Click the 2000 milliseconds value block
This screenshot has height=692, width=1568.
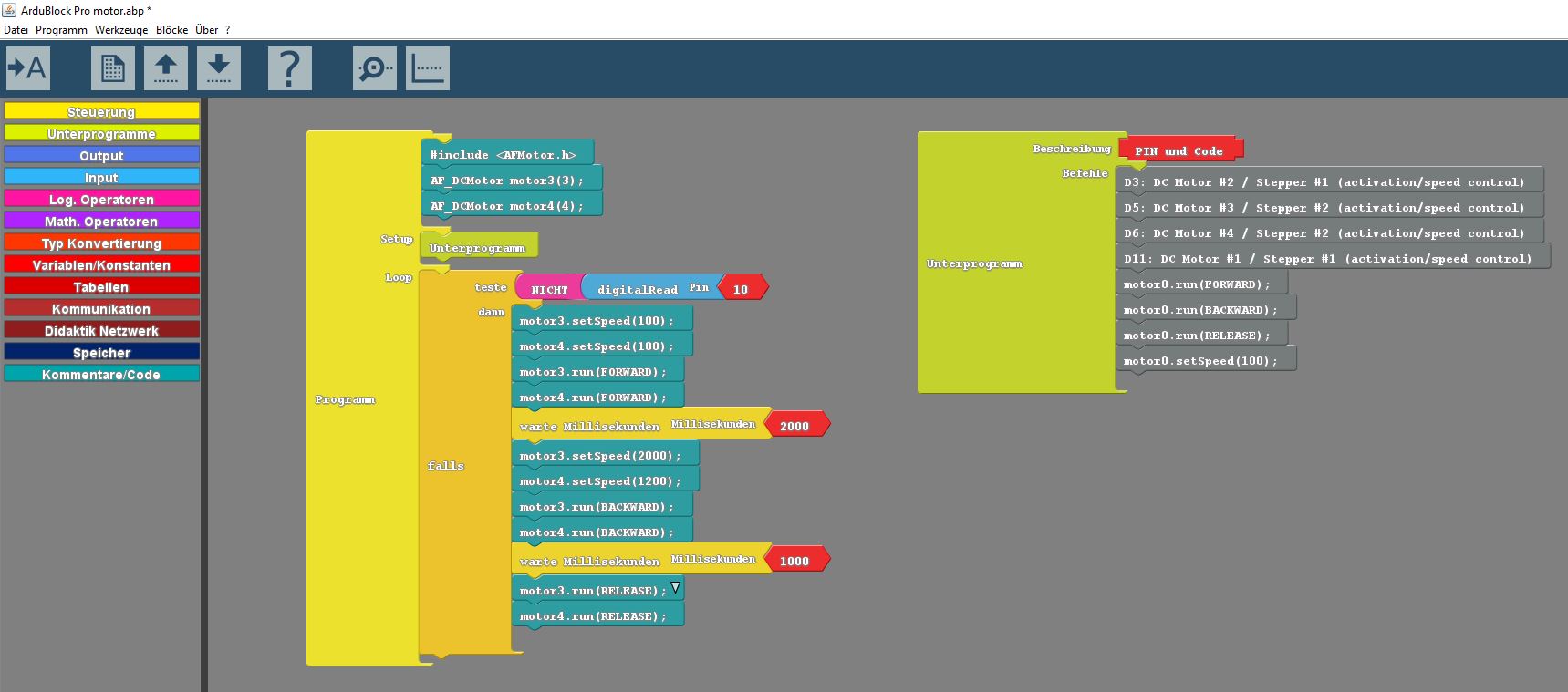click(x=794, y=426)
